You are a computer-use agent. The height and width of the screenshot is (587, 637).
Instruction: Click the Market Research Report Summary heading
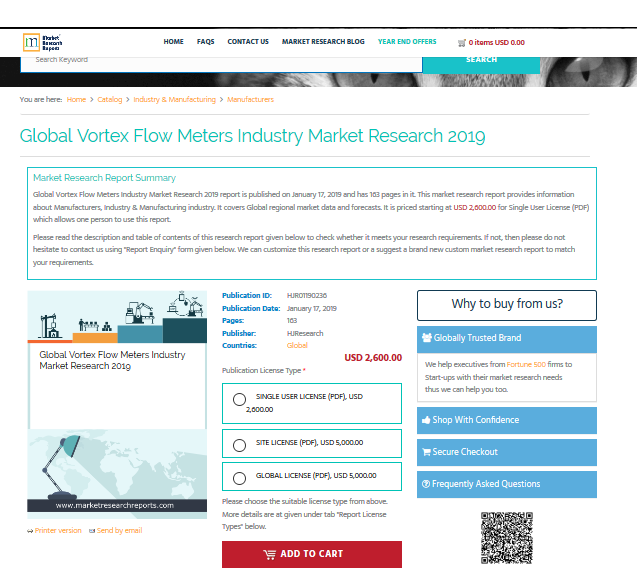[104, 178]
